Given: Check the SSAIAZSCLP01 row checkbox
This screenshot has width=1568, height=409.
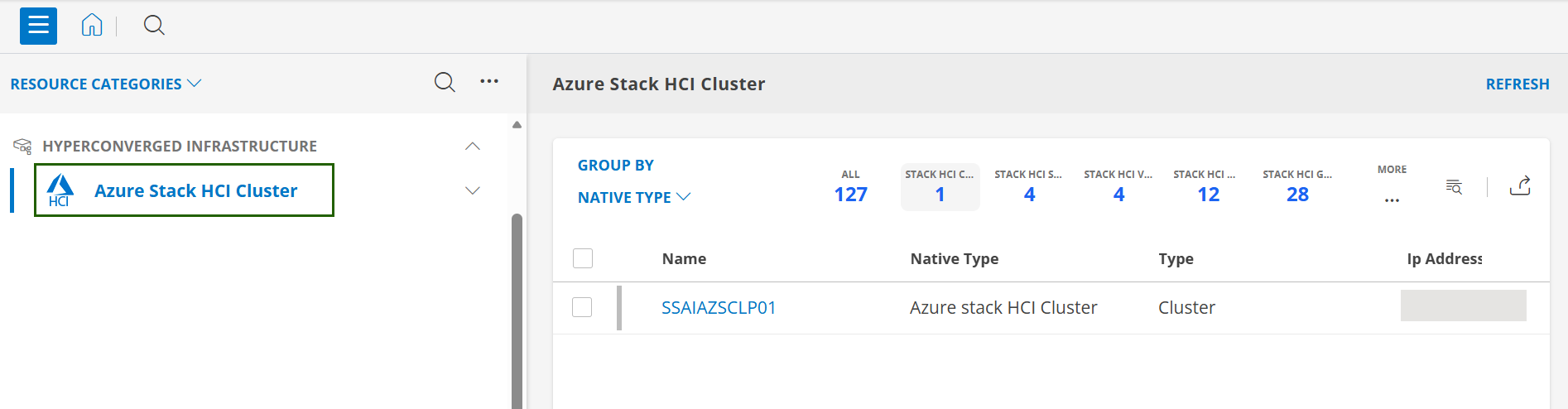Looking at the screenshot, I should pyautogui.click(x=582, y=307).
